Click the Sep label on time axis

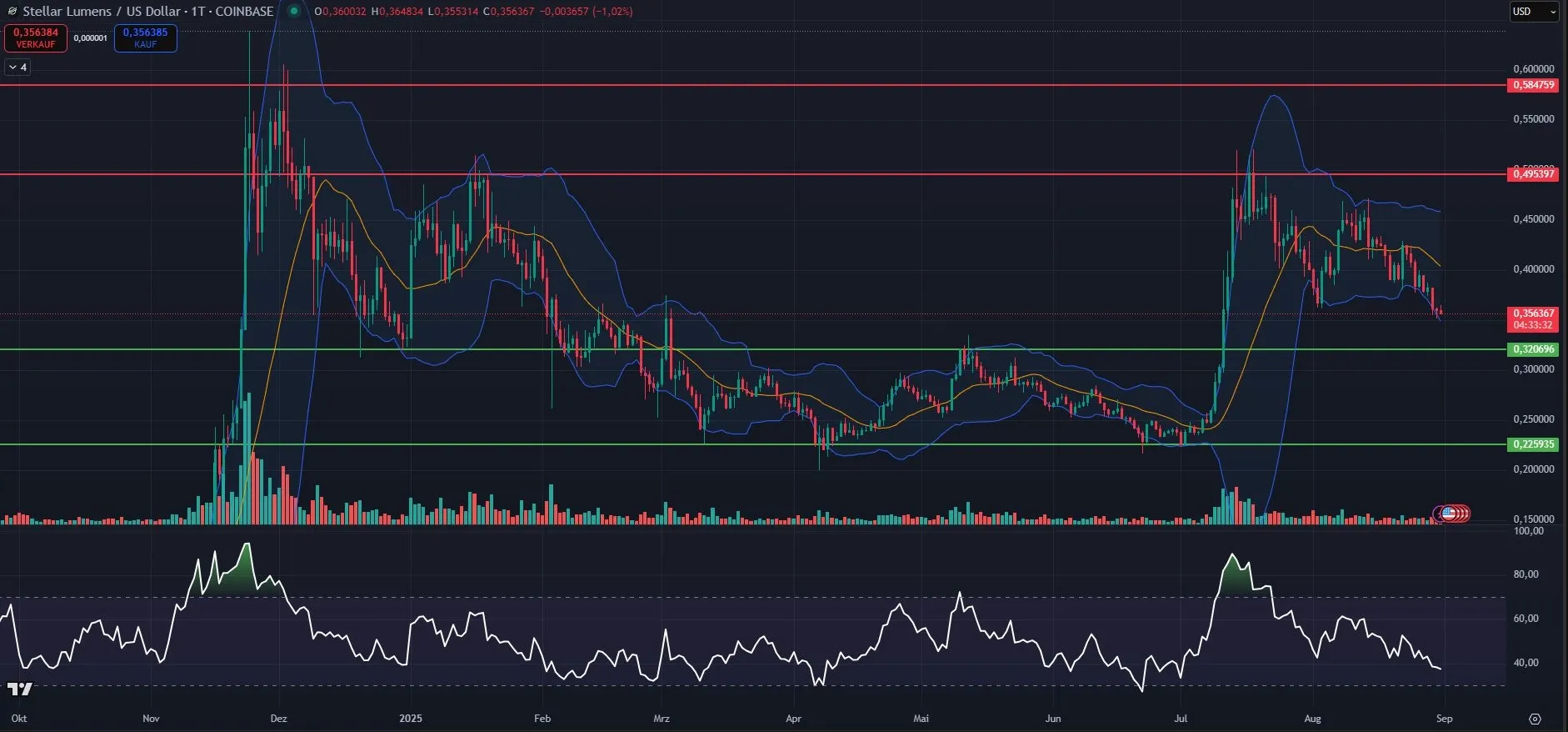pos(1445,719)
